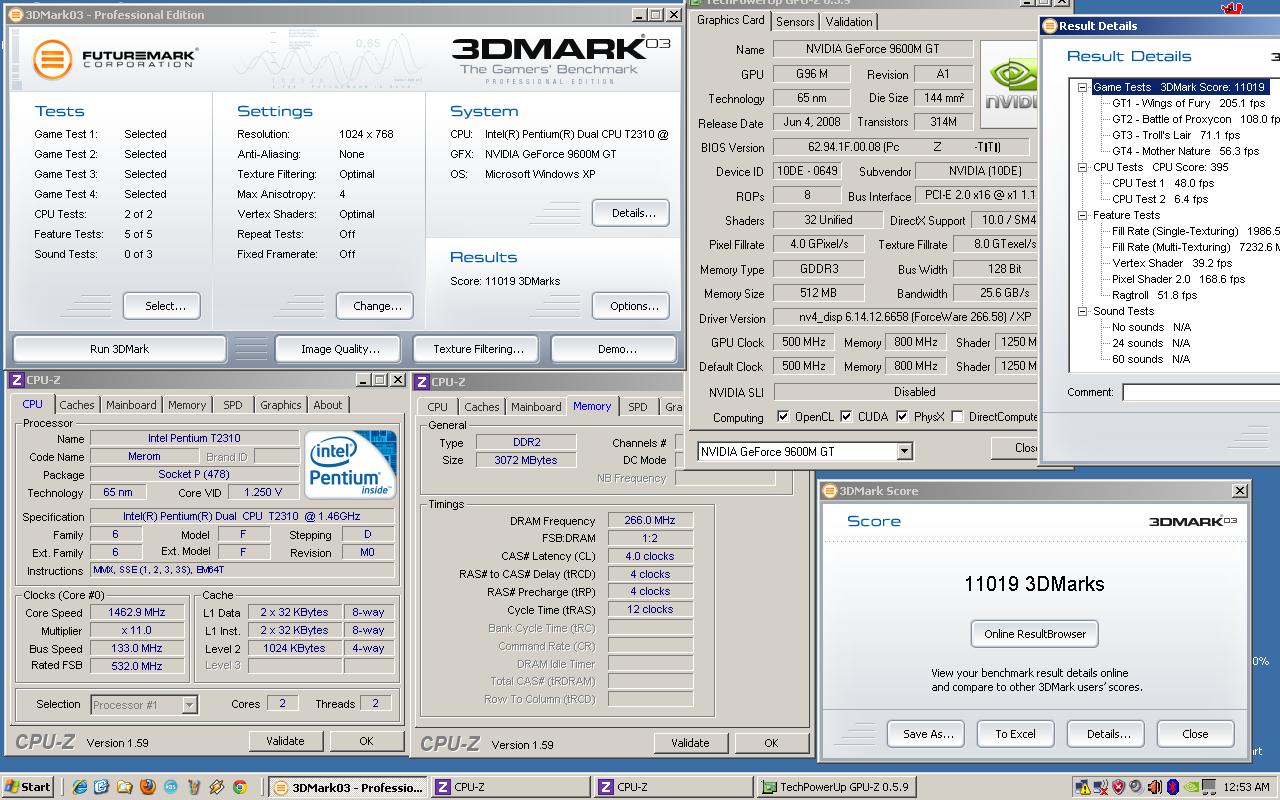Toggle the OpenCL checkbox in GPU-Z

tap(783, 417)
